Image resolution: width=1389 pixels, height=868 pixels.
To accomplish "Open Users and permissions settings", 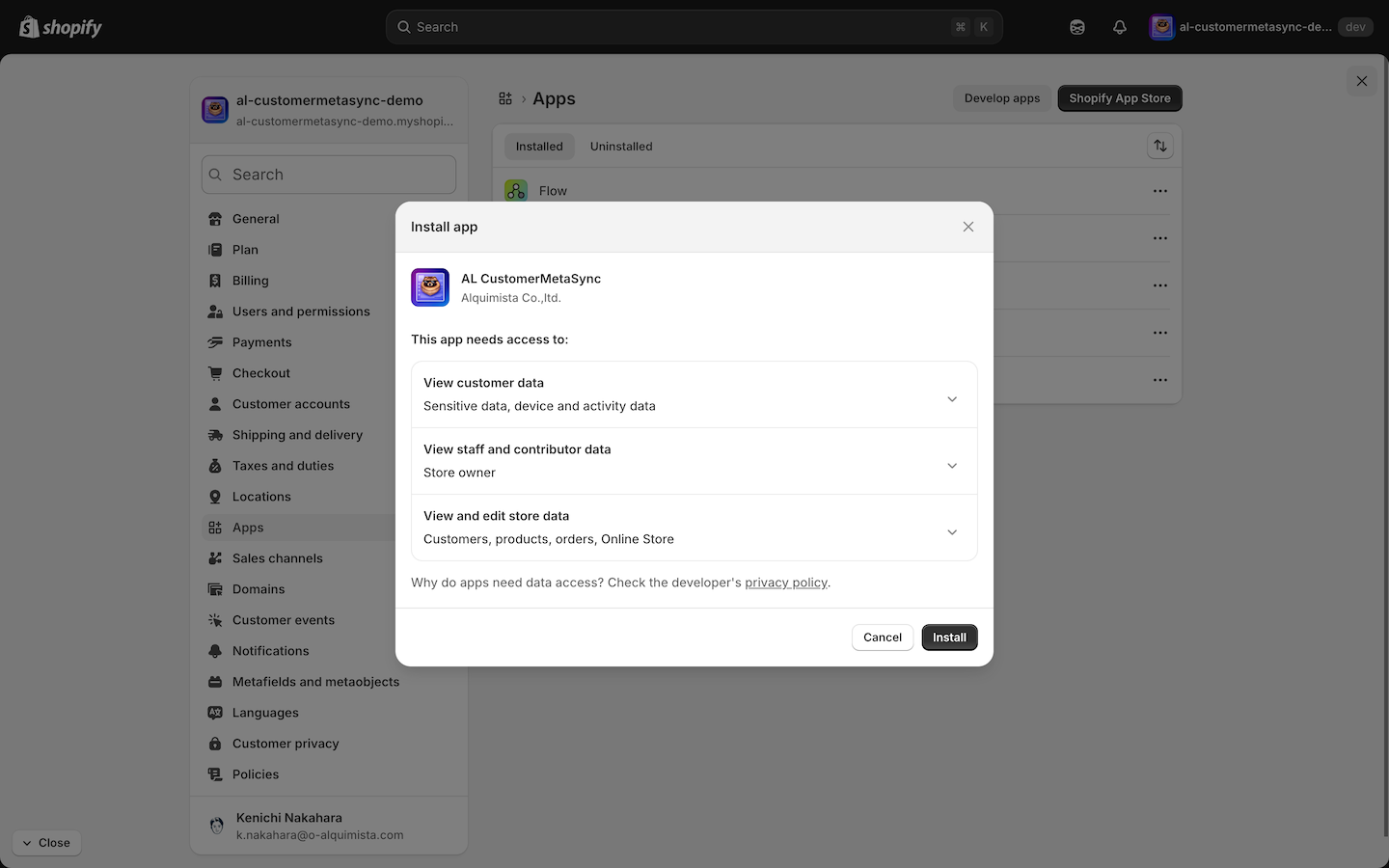I will (x=300, y=312).
